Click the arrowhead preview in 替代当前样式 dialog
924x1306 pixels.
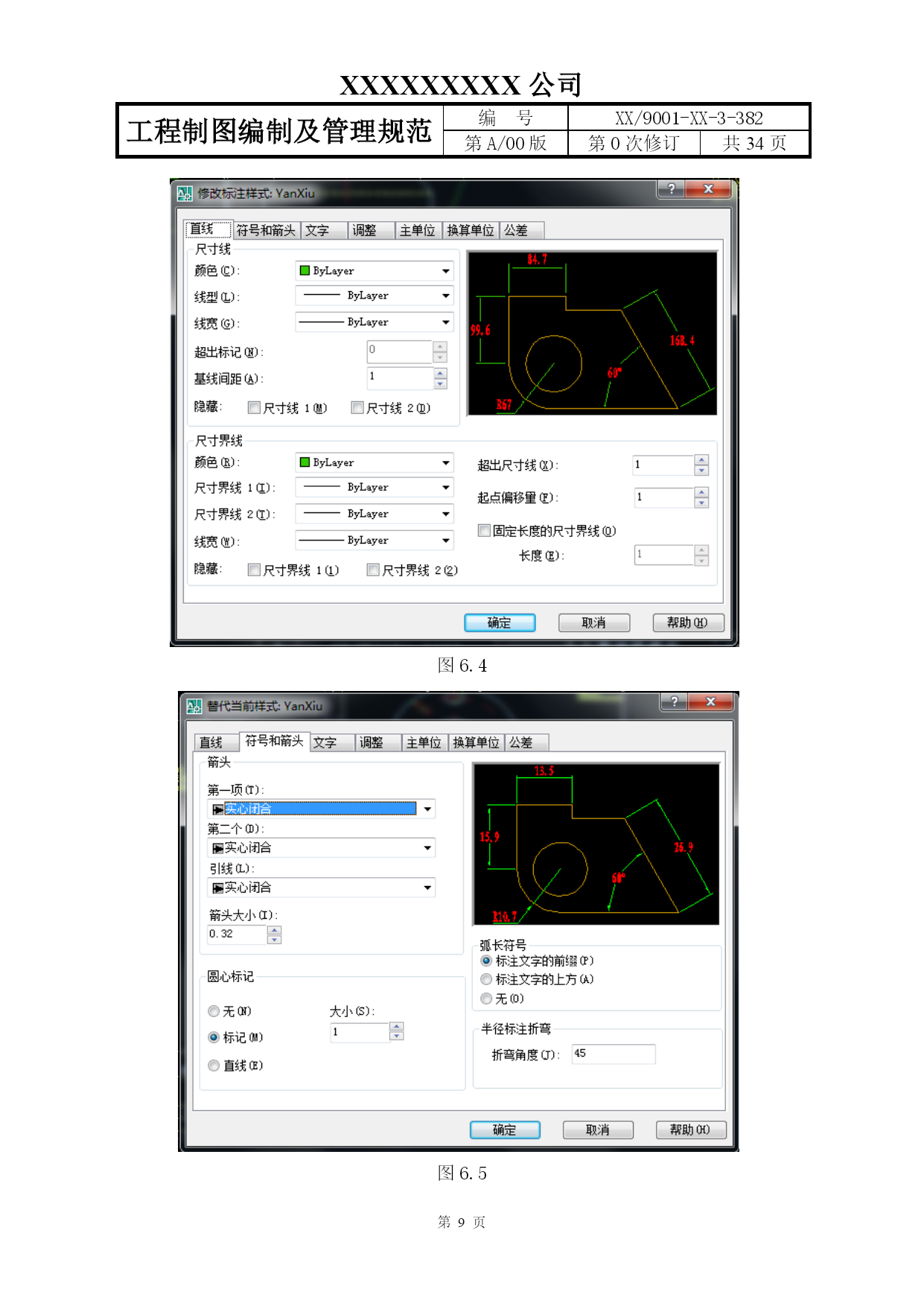click(x=596, y=844)
